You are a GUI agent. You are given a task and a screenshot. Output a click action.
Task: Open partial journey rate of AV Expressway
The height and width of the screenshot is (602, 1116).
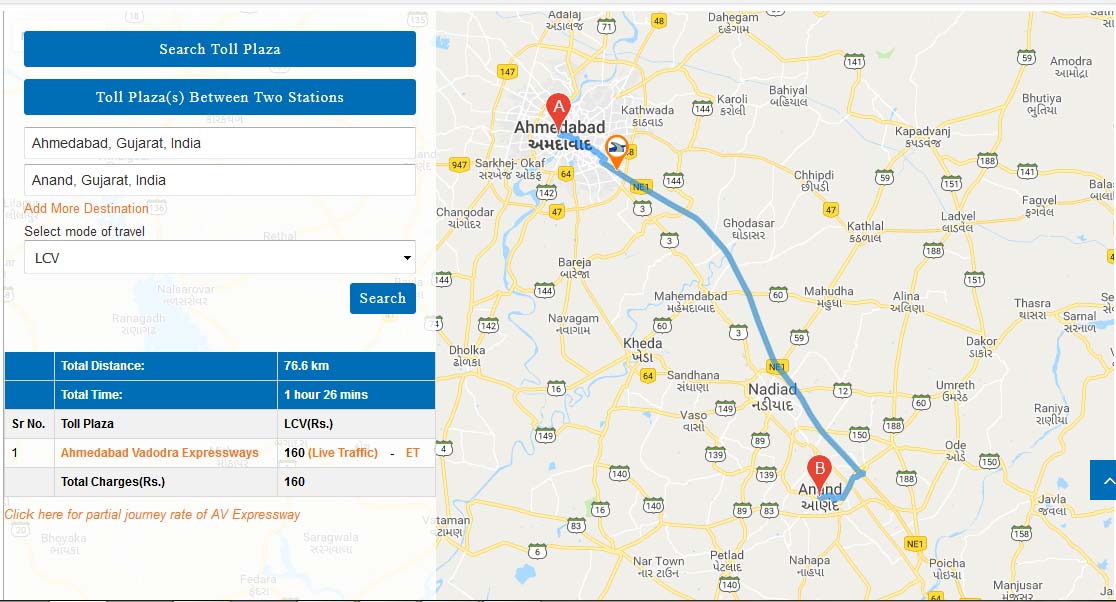tap(152, 514)
